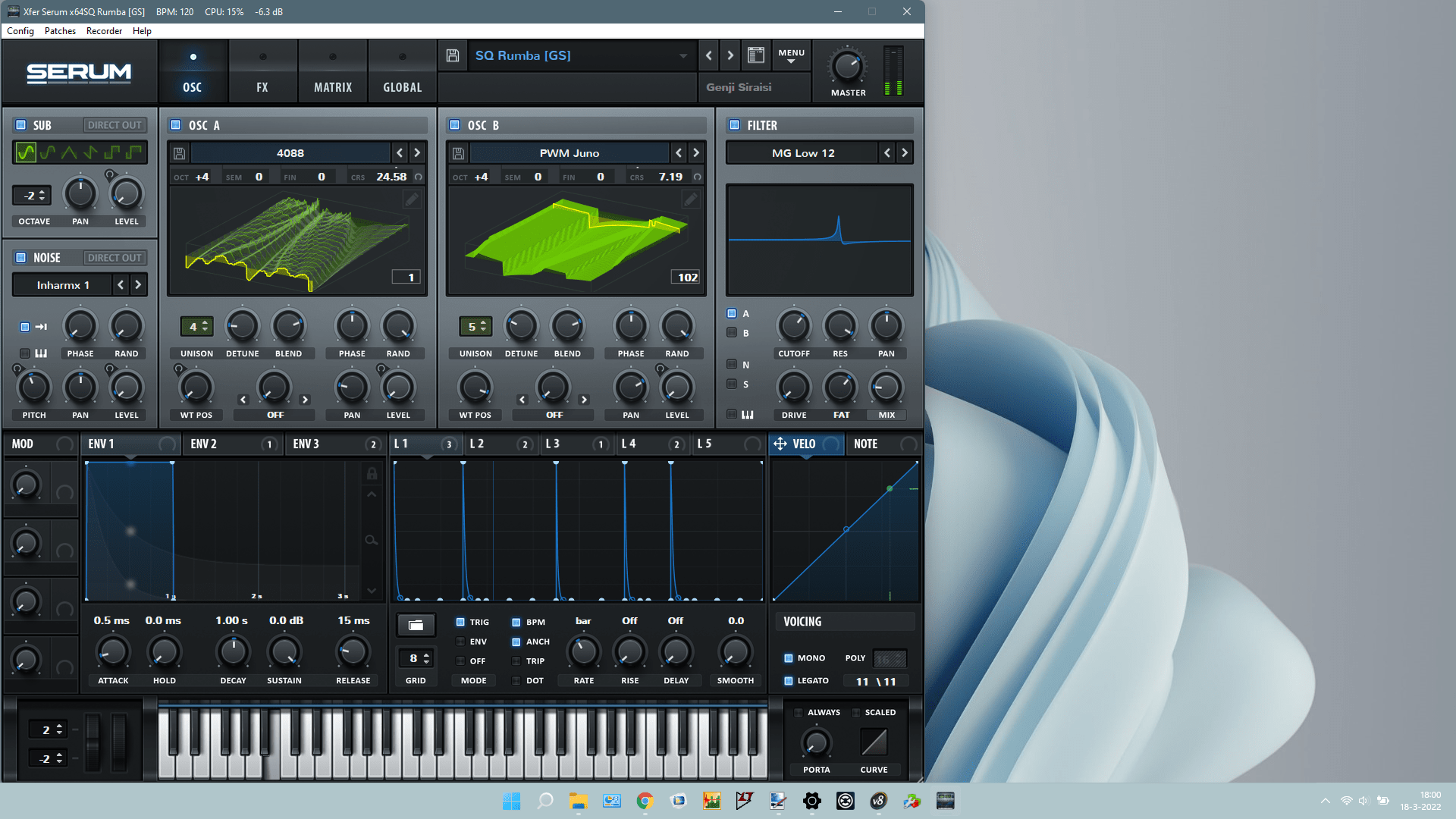The width and height of the screenshot is (1456, 819).
Task: Click NOISE DIRECT OUT button
Action: 115,258
